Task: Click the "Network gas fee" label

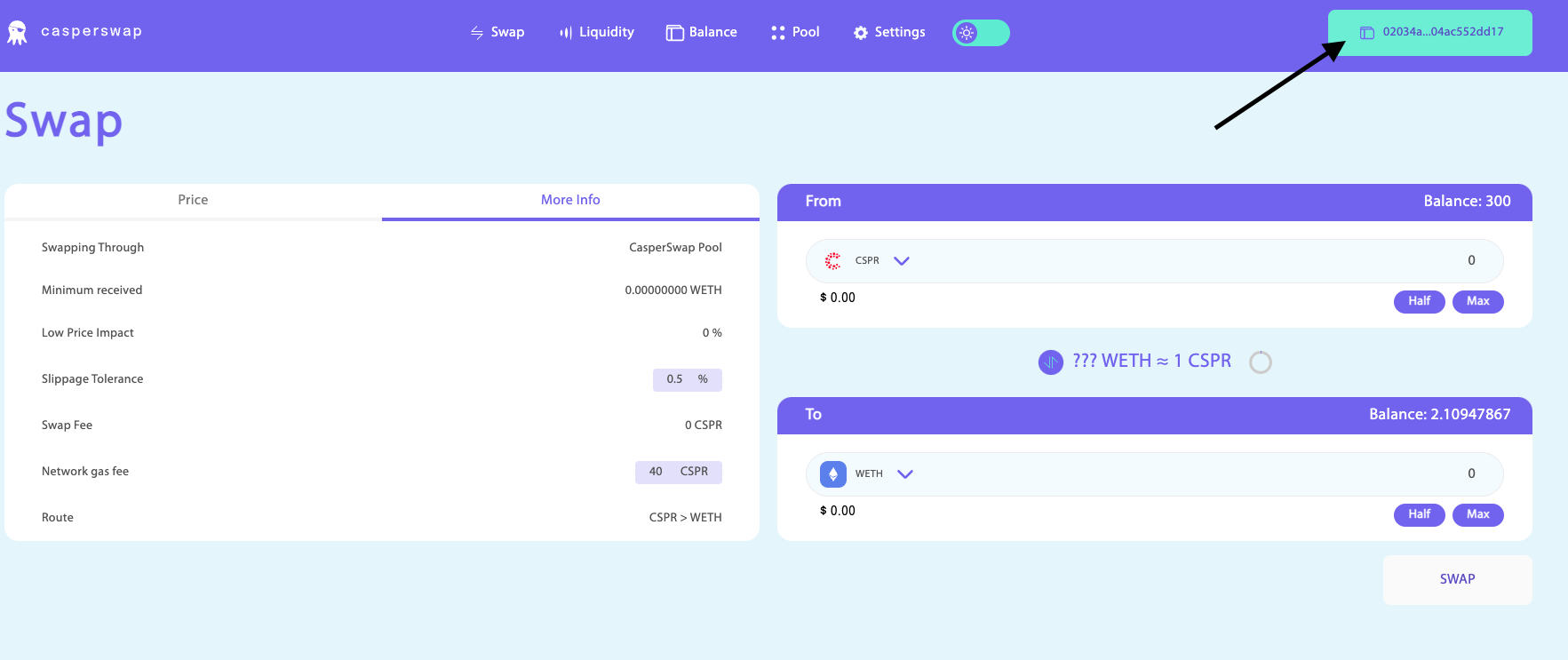Action: [85, 472]
